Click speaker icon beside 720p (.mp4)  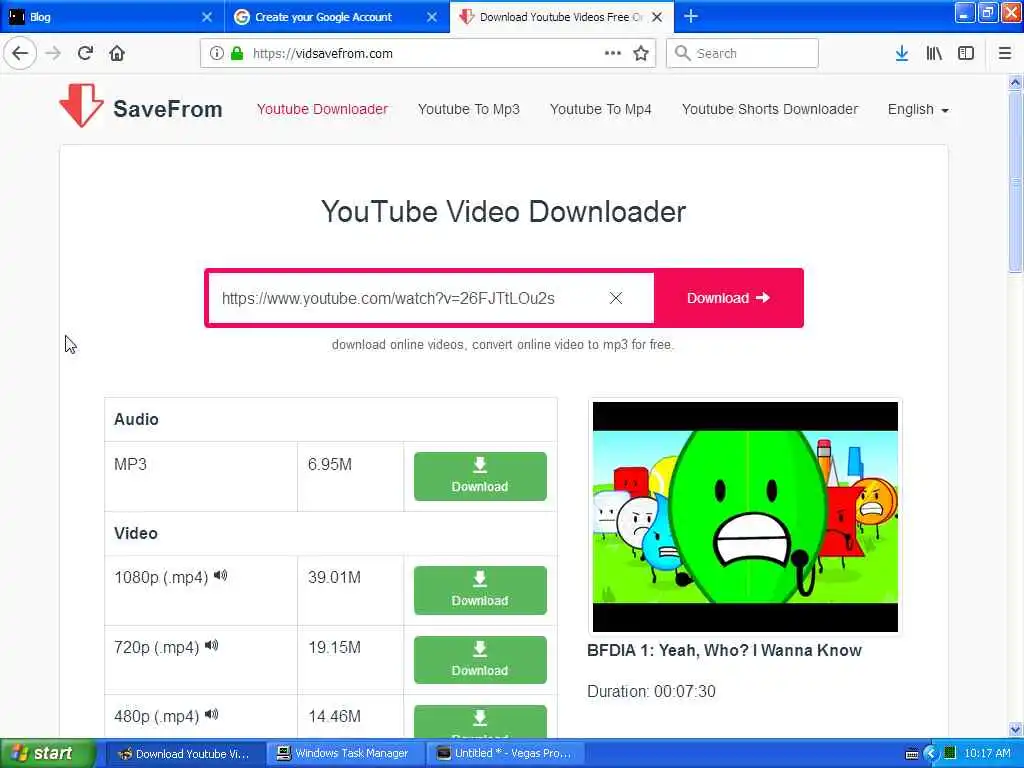coord(212,645)
